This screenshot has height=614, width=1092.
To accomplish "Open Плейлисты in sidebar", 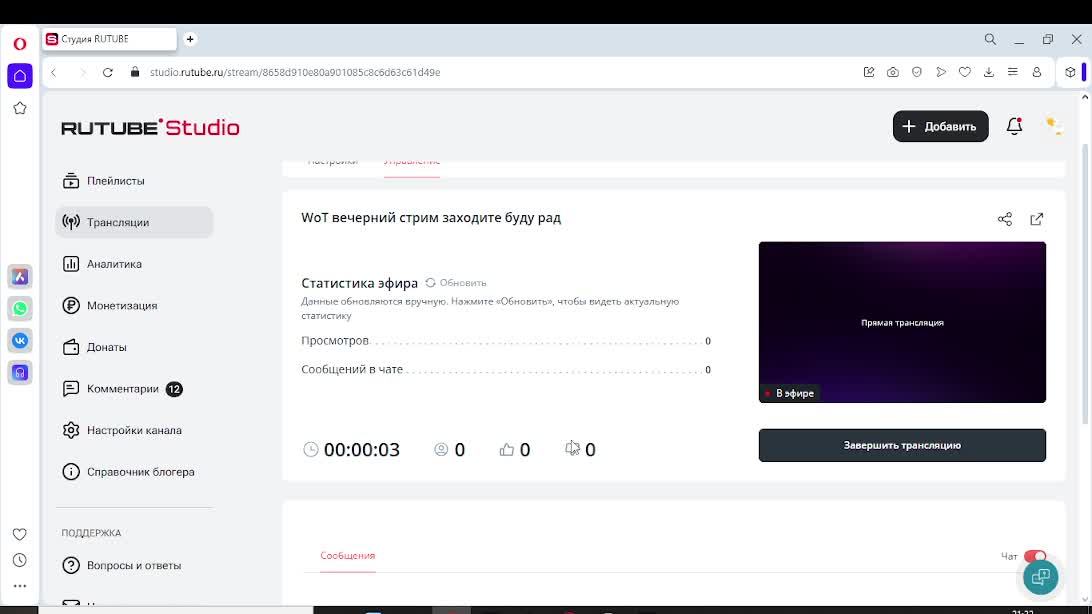I will point(134,181).
